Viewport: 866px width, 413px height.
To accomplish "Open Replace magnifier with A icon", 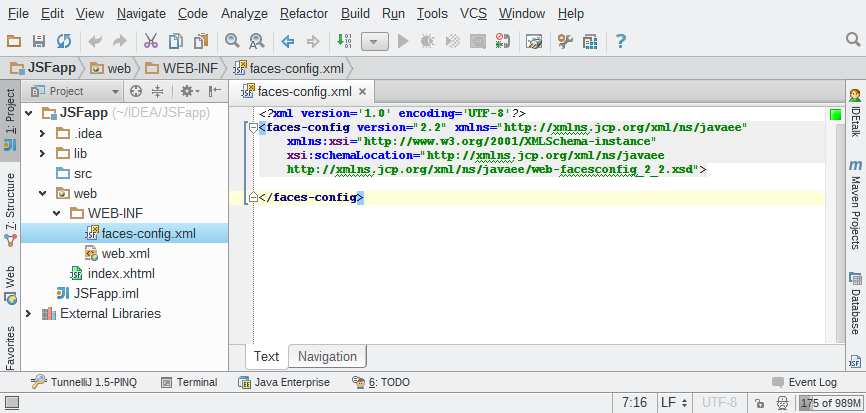I will pos(257,41).
